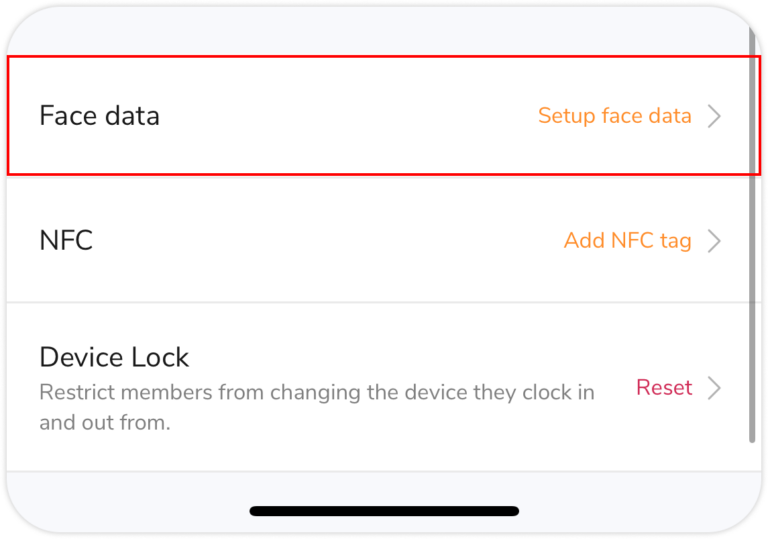Tap the black home indicator bar

(384, 511)
